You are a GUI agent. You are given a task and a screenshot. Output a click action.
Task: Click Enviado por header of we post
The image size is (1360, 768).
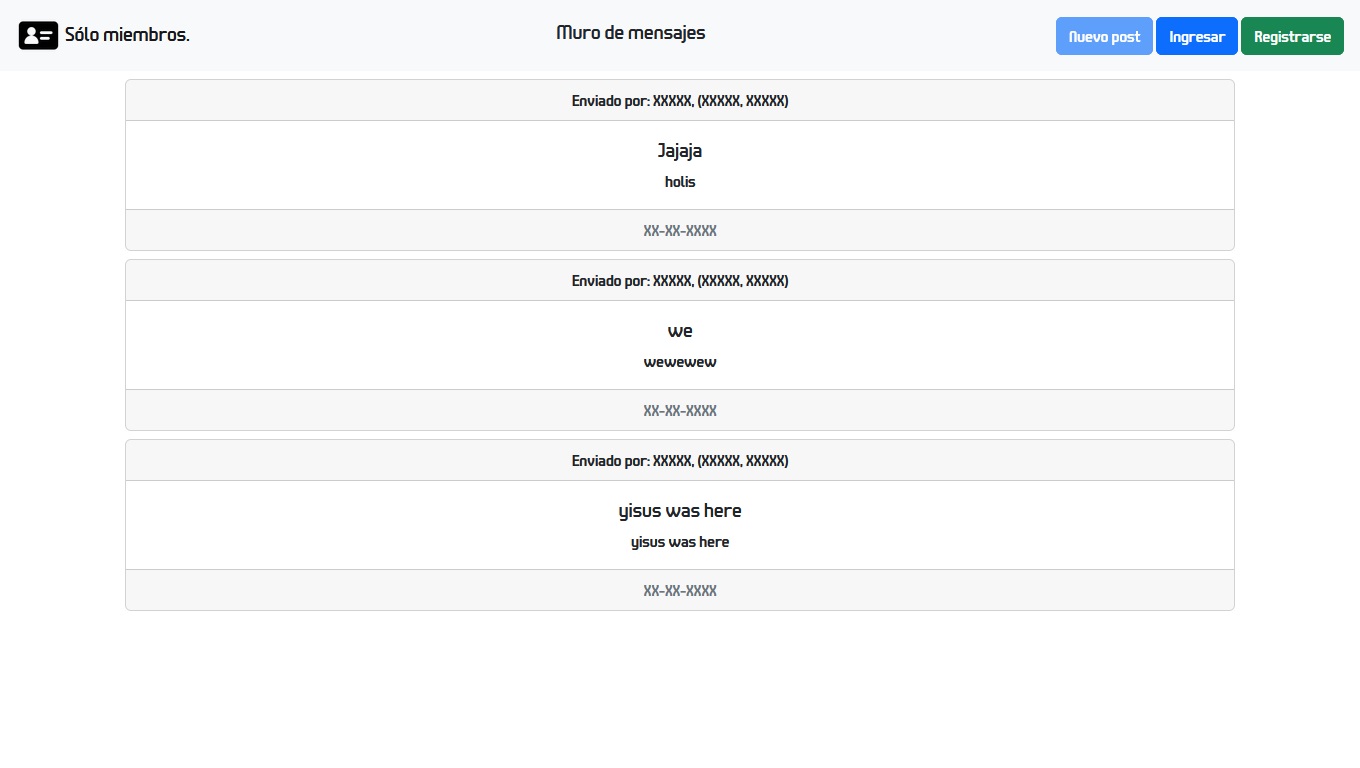coord(680,281)
